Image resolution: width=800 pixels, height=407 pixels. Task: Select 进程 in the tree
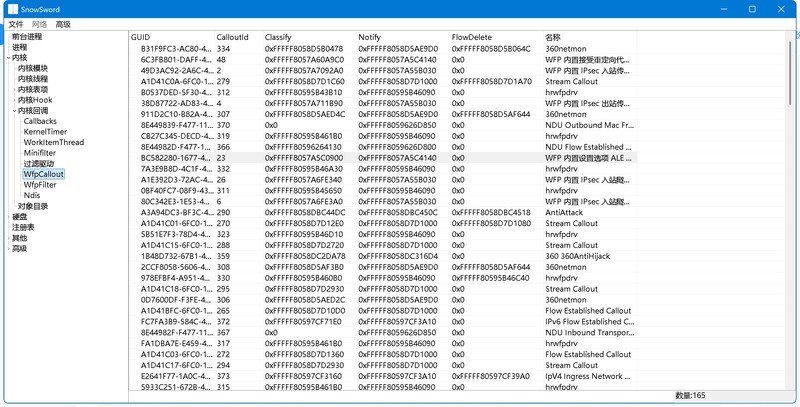[19, 47]
